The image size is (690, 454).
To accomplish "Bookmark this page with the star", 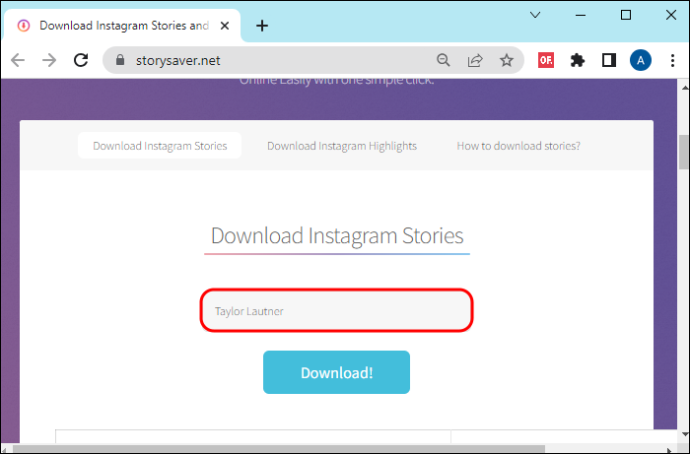I will pyautogui.click(x=506, y=60).
